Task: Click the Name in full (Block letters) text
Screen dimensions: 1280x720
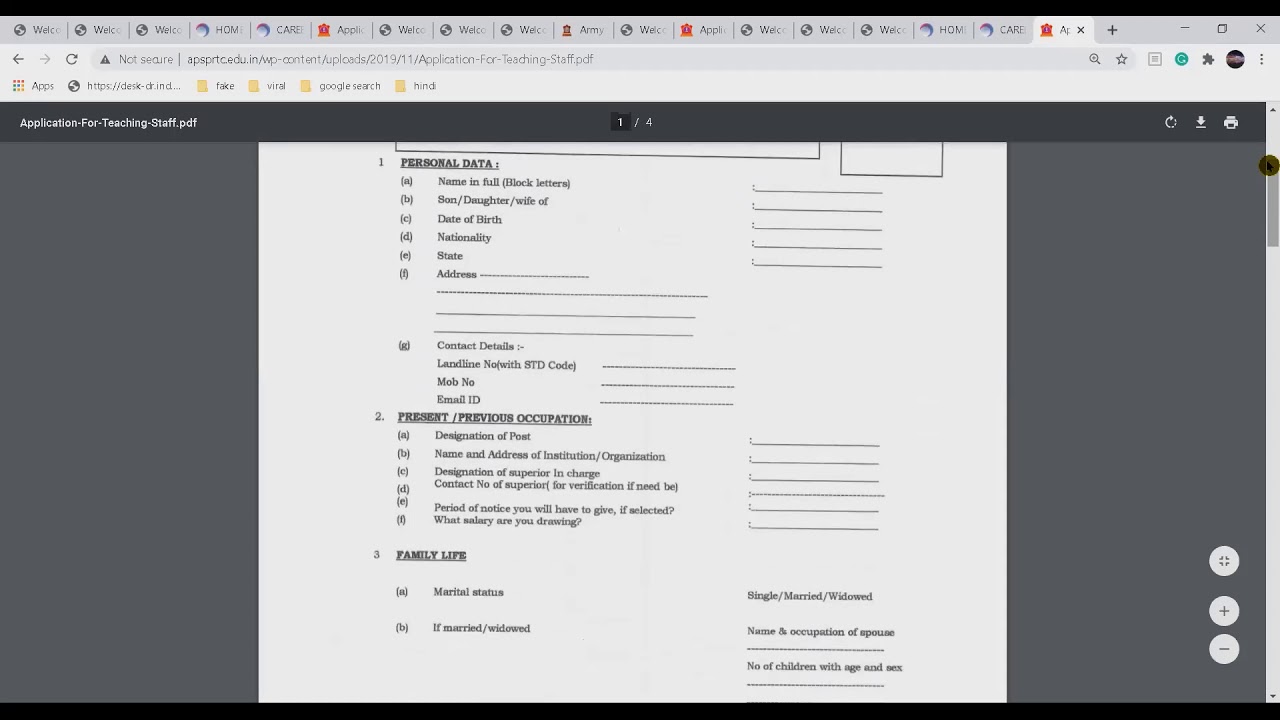Action: click(503, 182)
